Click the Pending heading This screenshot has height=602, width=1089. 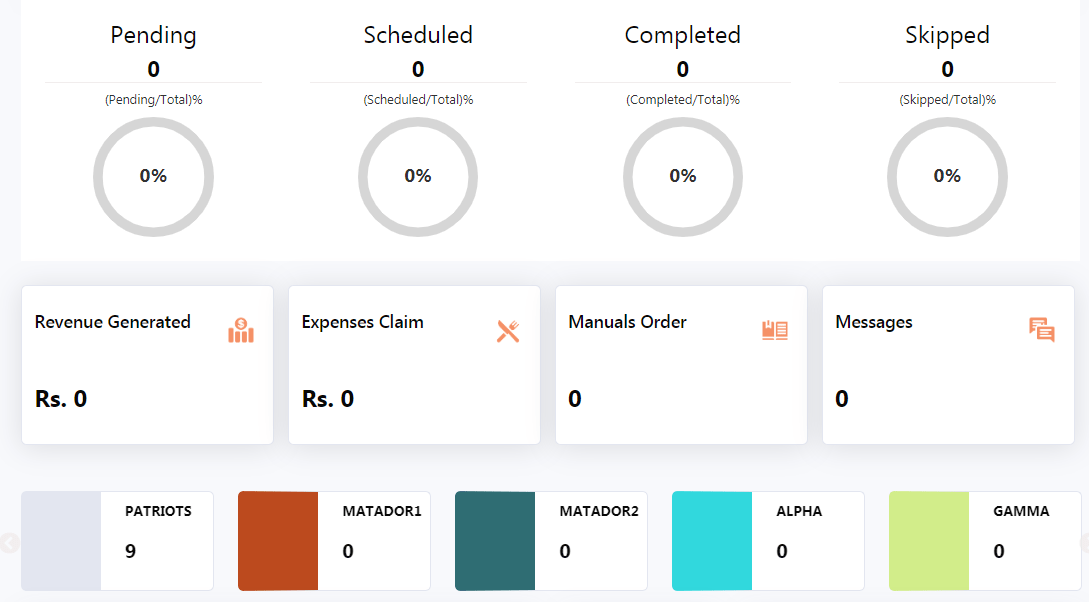pyautogui.click(x=153, y=35)
